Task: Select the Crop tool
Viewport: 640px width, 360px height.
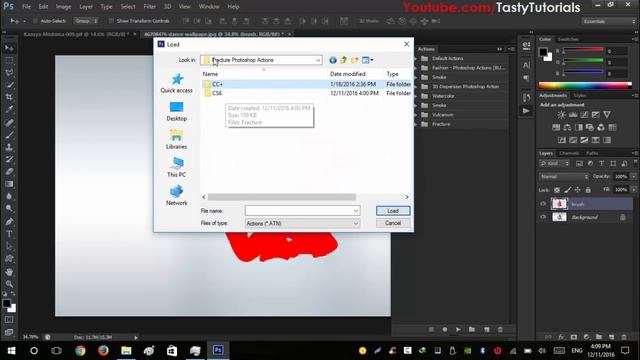Action: [9, 97]
